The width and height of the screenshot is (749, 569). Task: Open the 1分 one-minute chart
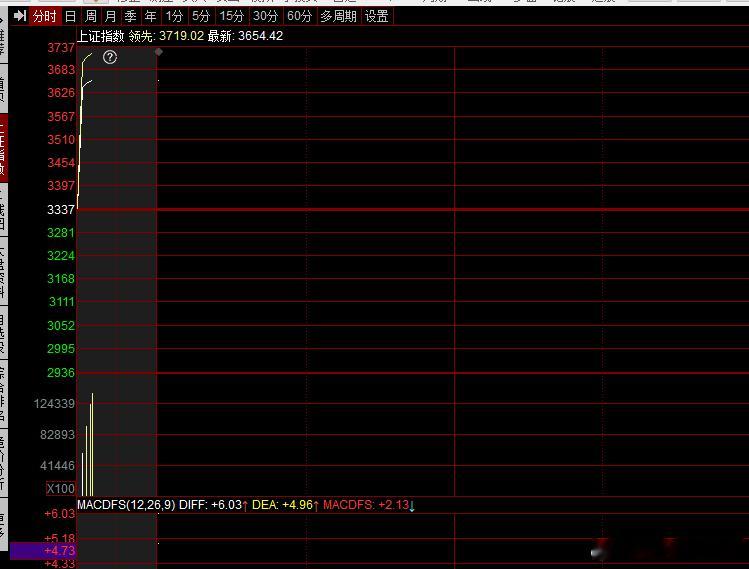tap(174, 16)
